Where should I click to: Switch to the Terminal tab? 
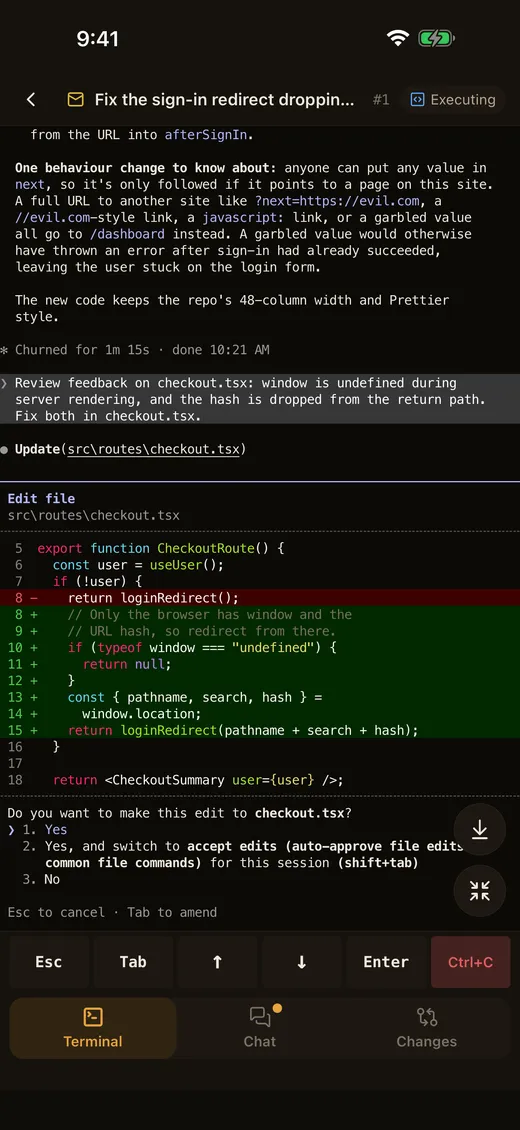93,1028
